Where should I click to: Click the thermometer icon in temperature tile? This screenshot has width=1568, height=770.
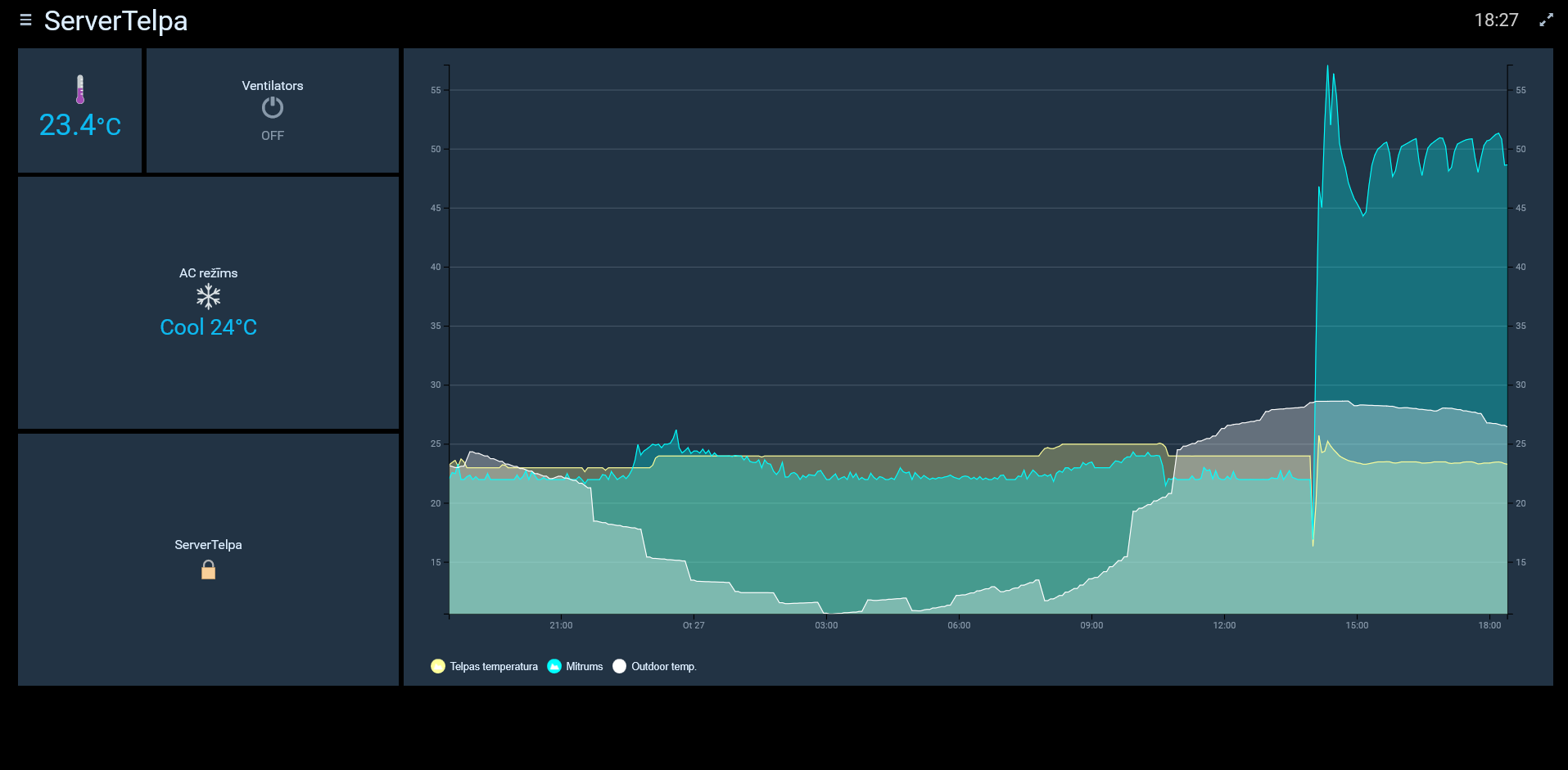(80, 89)
